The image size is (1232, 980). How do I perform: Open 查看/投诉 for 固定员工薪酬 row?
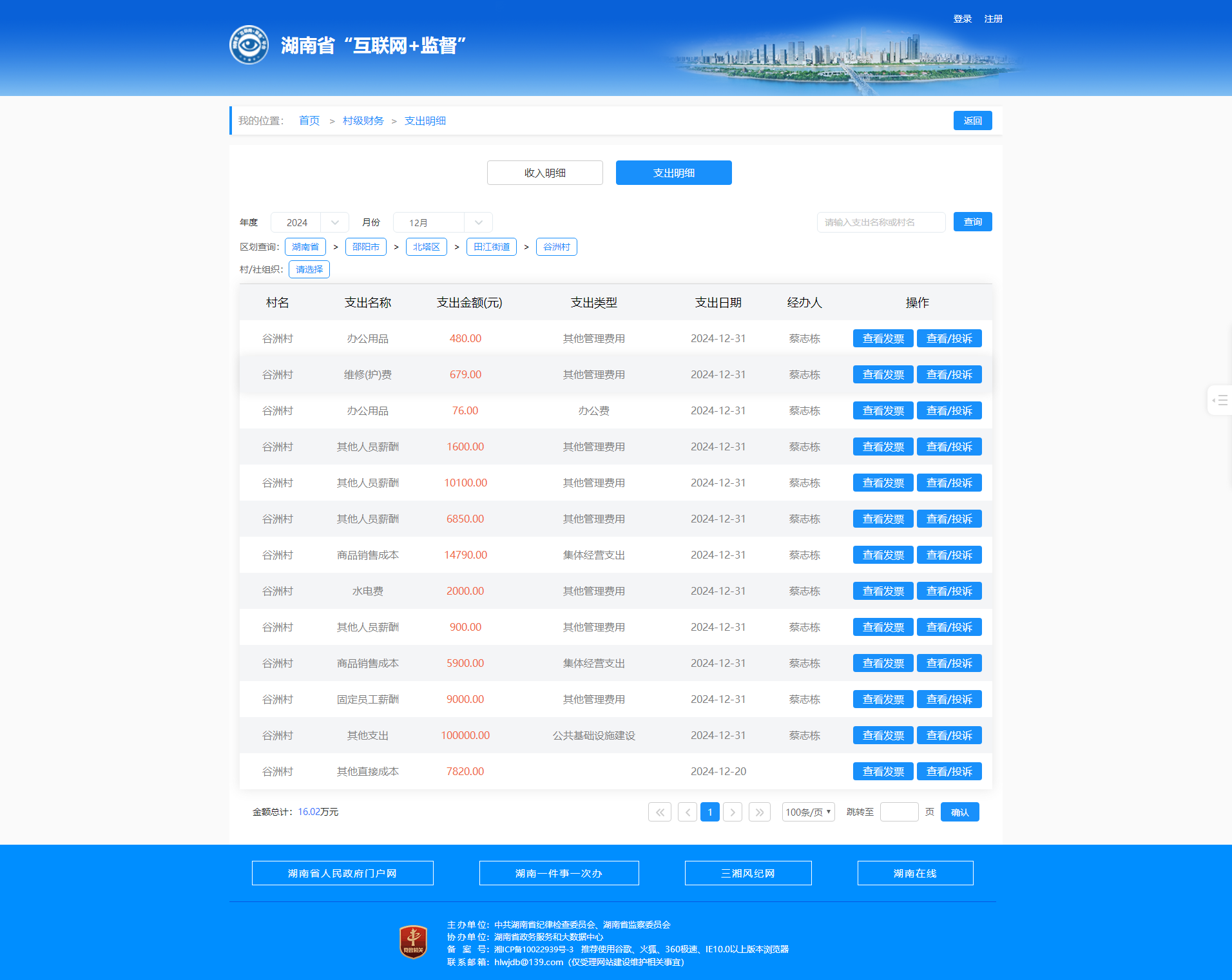coord(950,699)
